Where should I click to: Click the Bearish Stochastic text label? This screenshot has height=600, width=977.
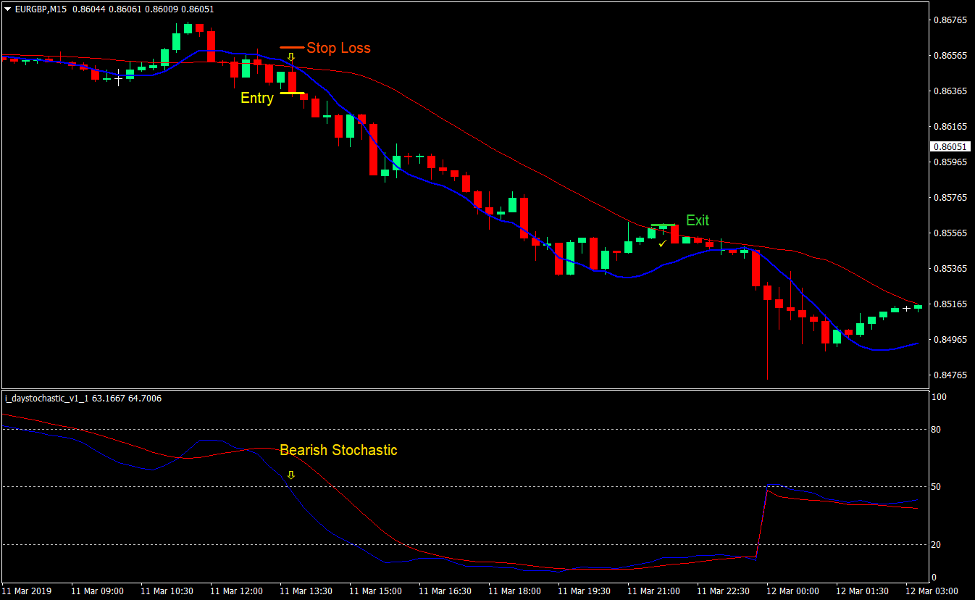[338, 450]
